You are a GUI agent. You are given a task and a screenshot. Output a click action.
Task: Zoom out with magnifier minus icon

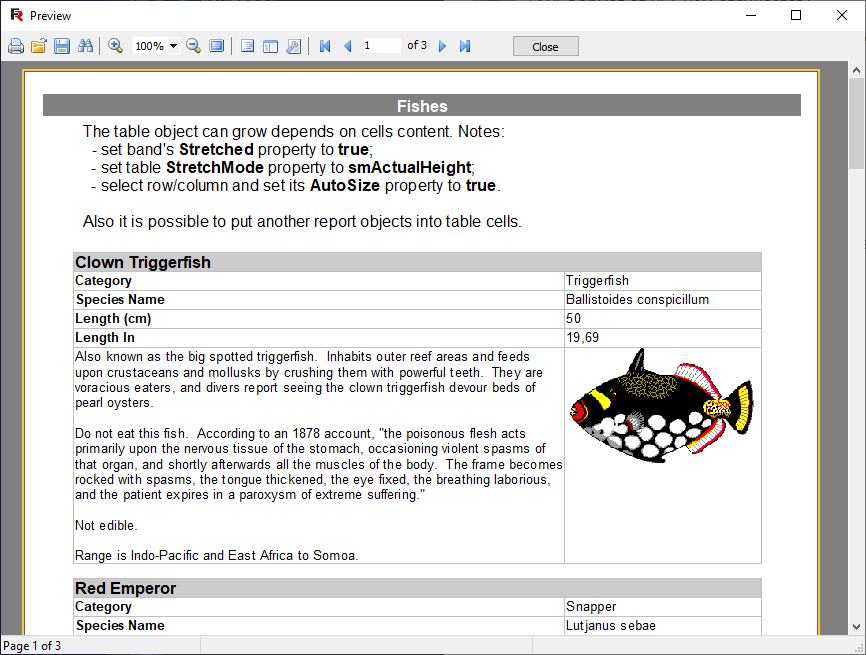click(193, 46)
